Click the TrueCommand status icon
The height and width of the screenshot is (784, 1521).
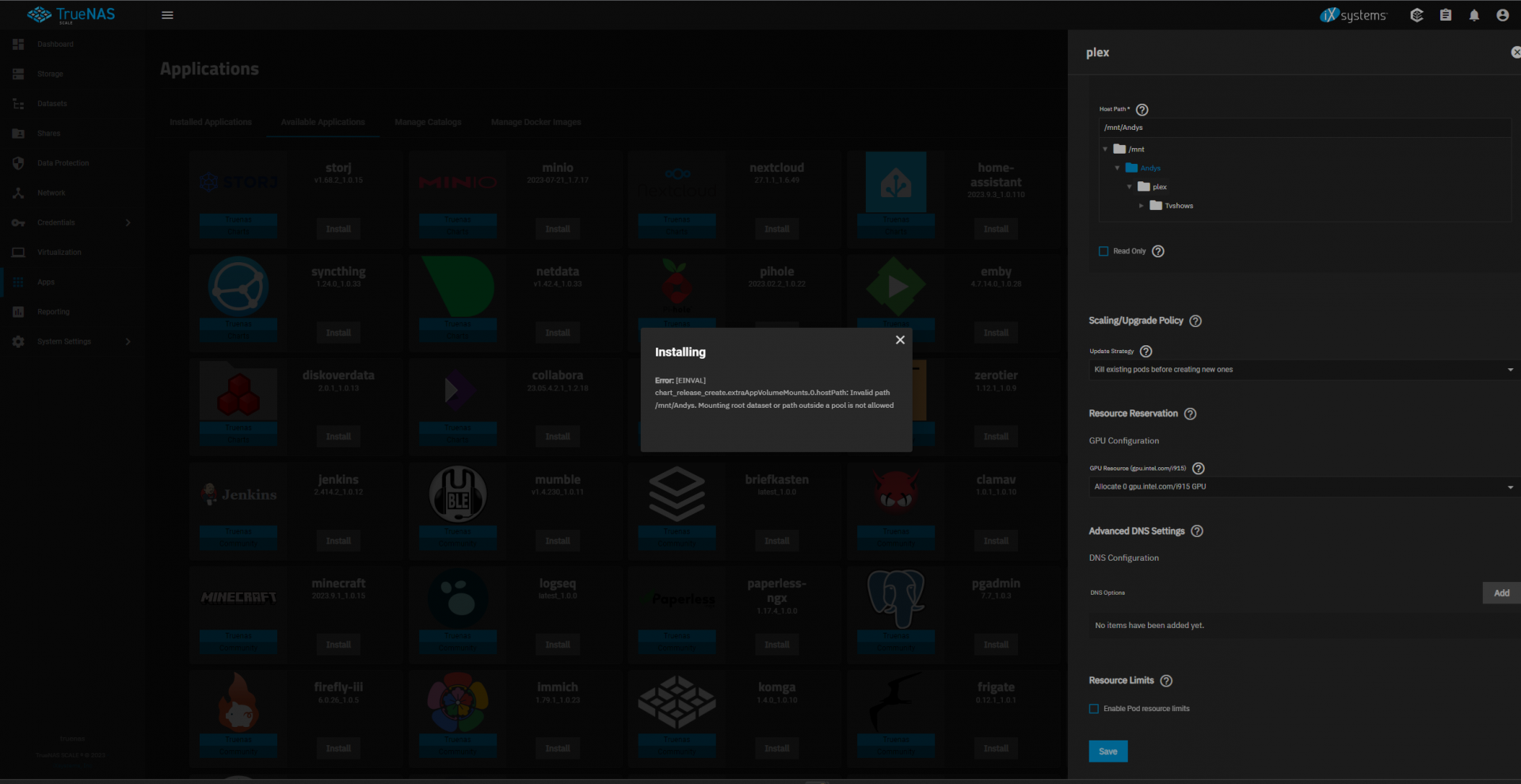(1416, 15)
